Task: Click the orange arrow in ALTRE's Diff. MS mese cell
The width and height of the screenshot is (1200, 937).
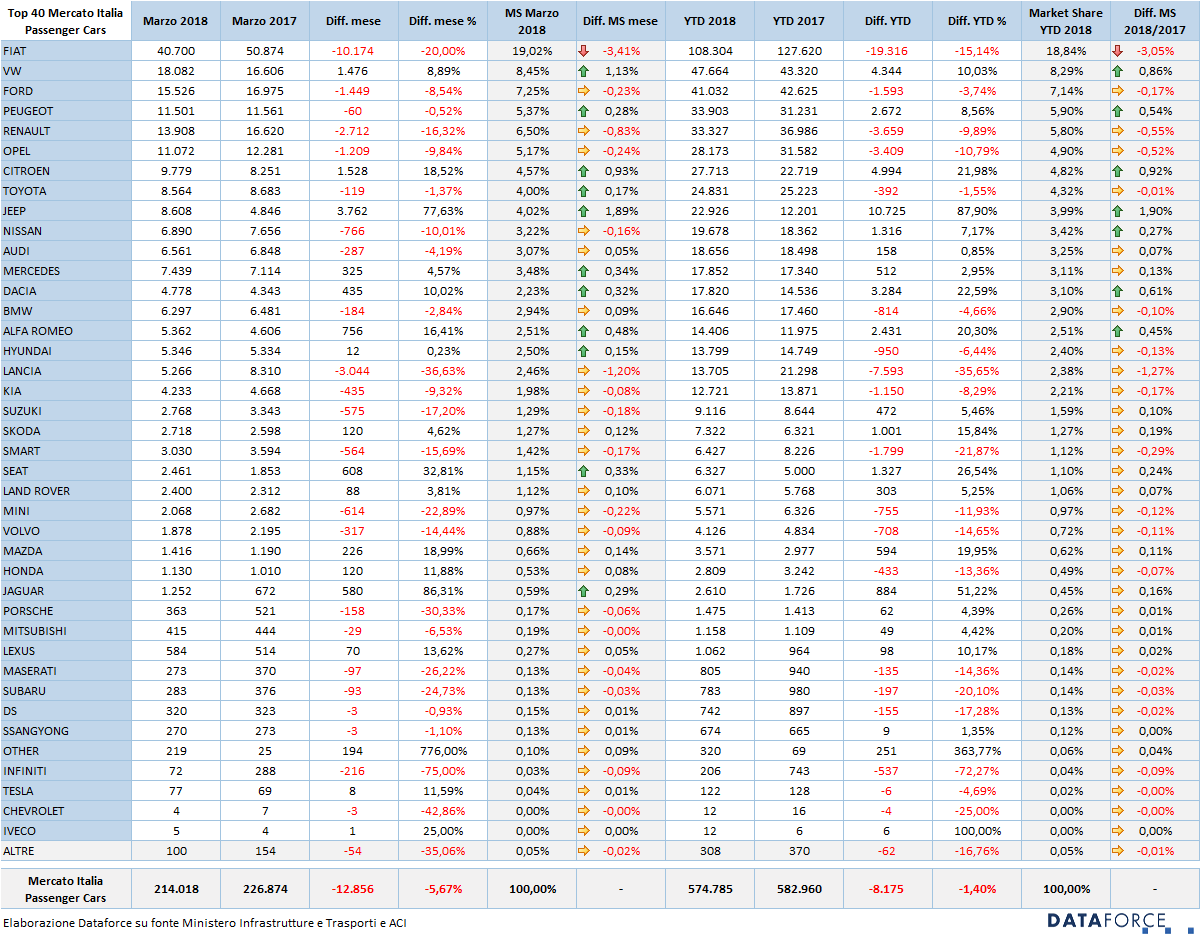Action: [584, 851]
